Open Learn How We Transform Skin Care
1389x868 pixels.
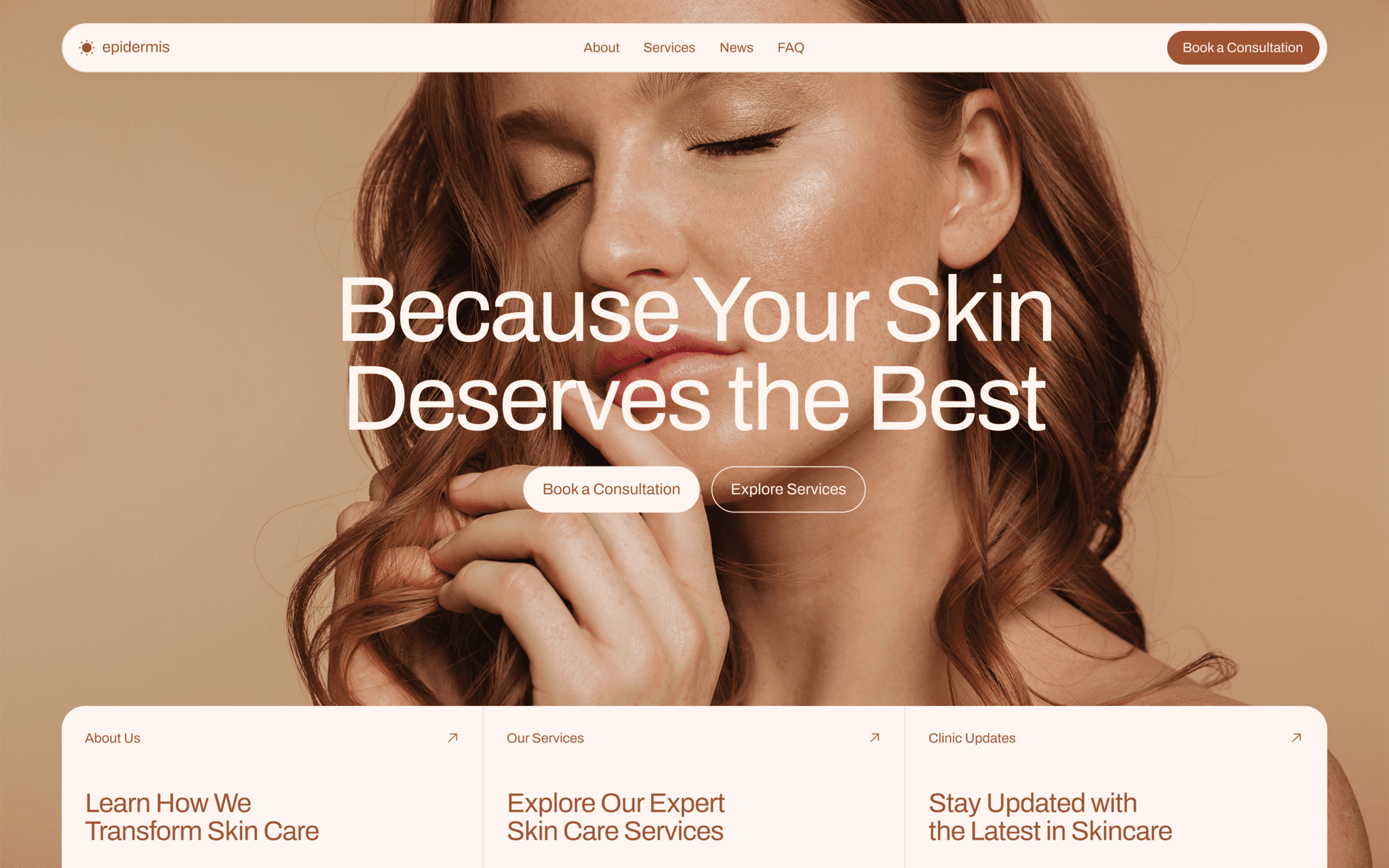[202, 817]
